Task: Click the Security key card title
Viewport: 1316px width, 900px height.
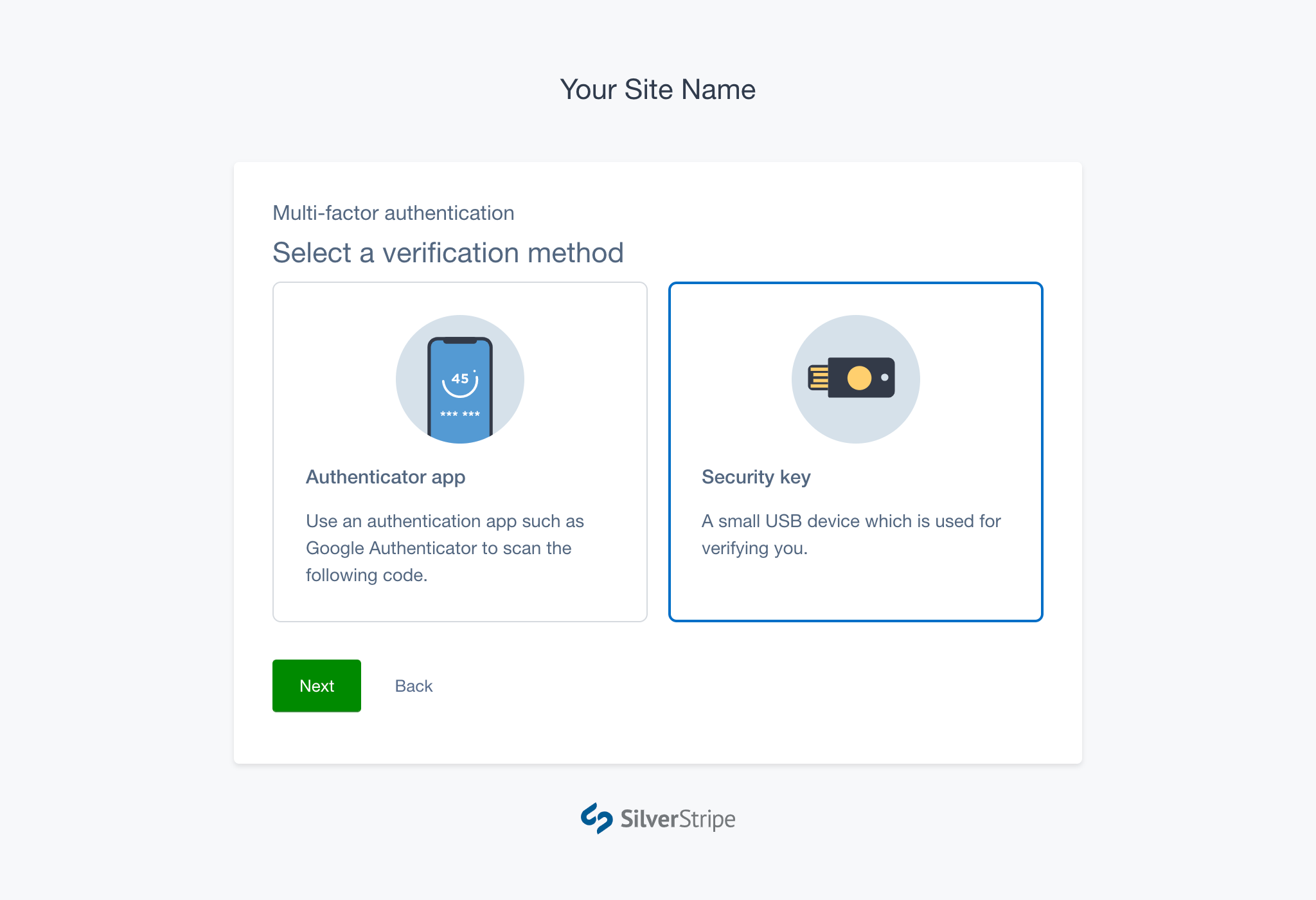Action: click(x=756, y=477)
